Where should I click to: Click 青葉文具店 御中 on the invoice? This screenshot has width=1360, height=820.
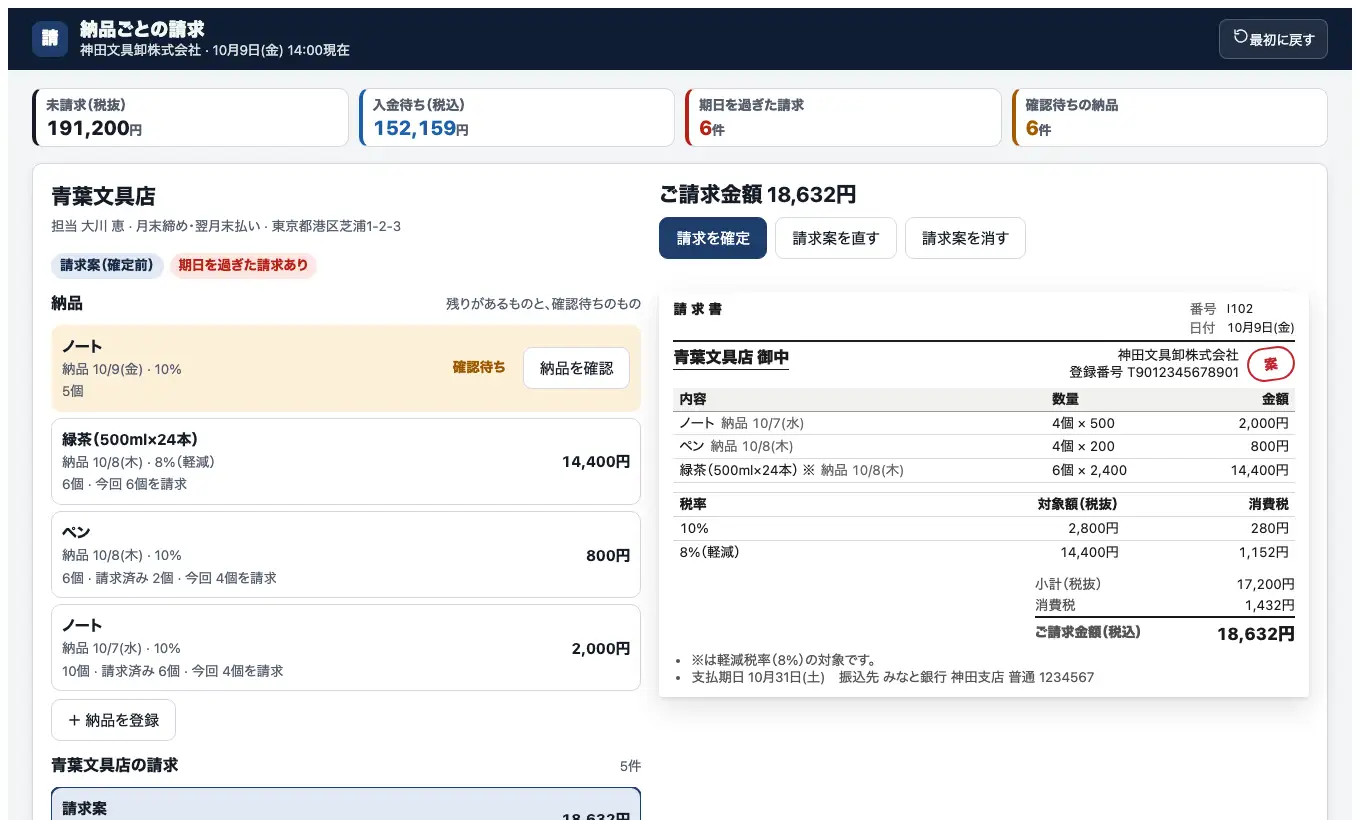coord(731,357)
